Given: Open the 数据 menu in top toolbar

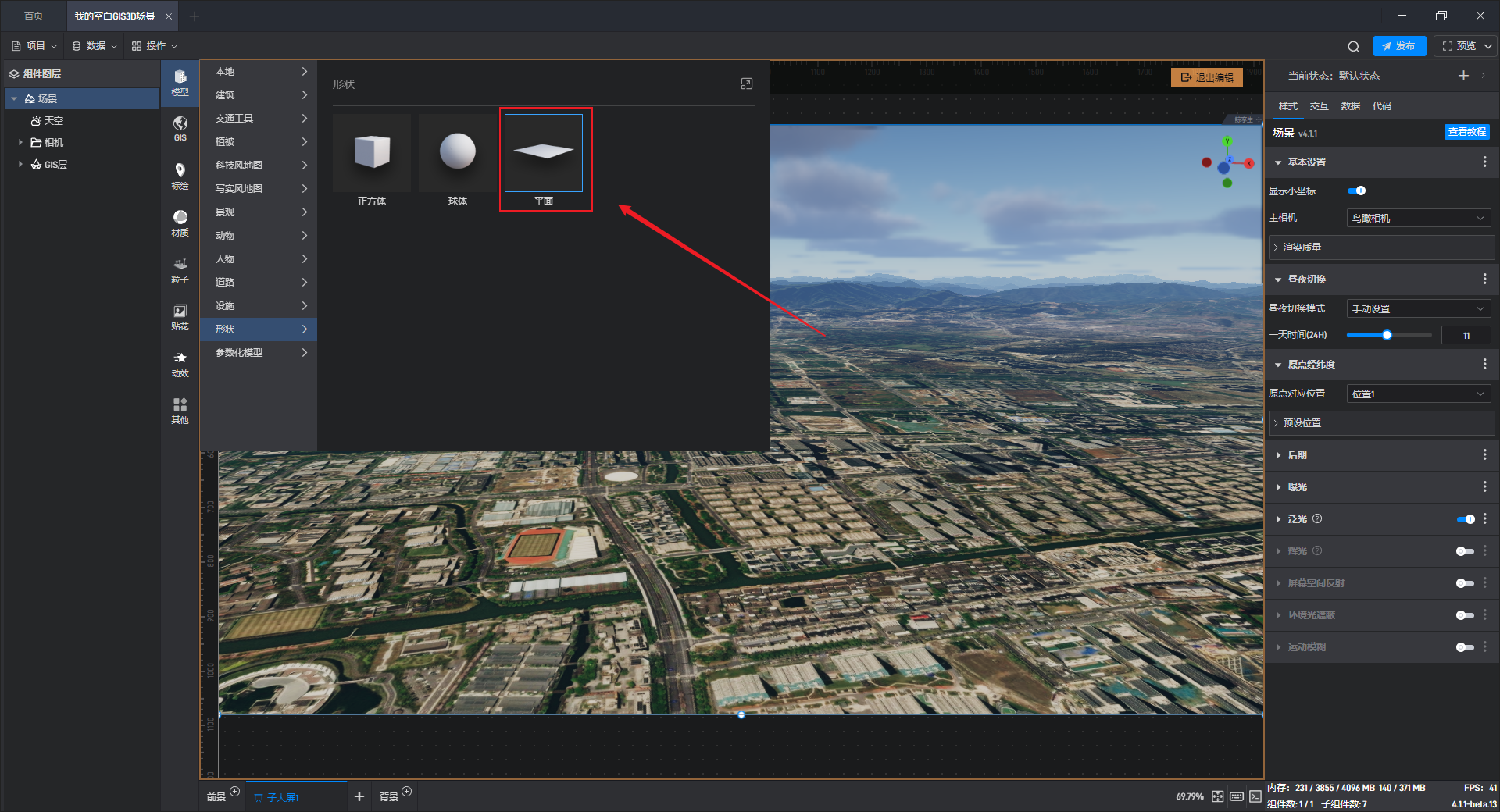Looking at the screenshot, I should pos(95,46).
